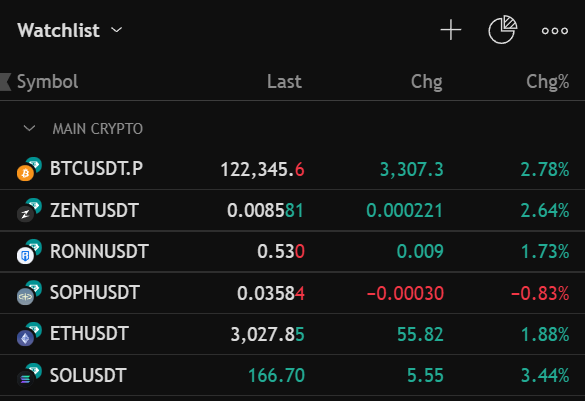Select the ETHUSDT symbol
585x401 pixels.
(90, 333)
